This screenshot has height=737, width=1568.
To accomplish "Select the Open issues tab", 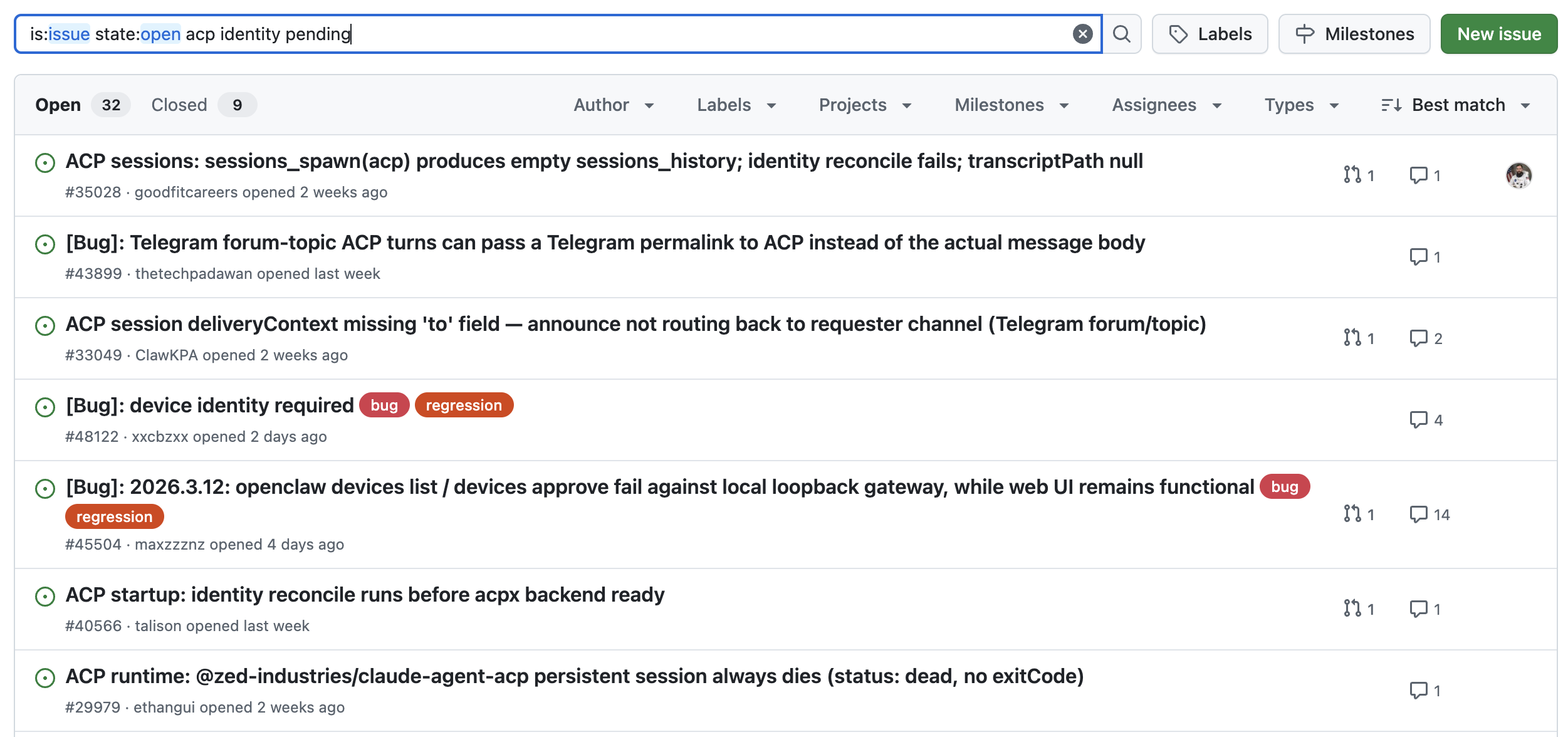I will point(58,105).
